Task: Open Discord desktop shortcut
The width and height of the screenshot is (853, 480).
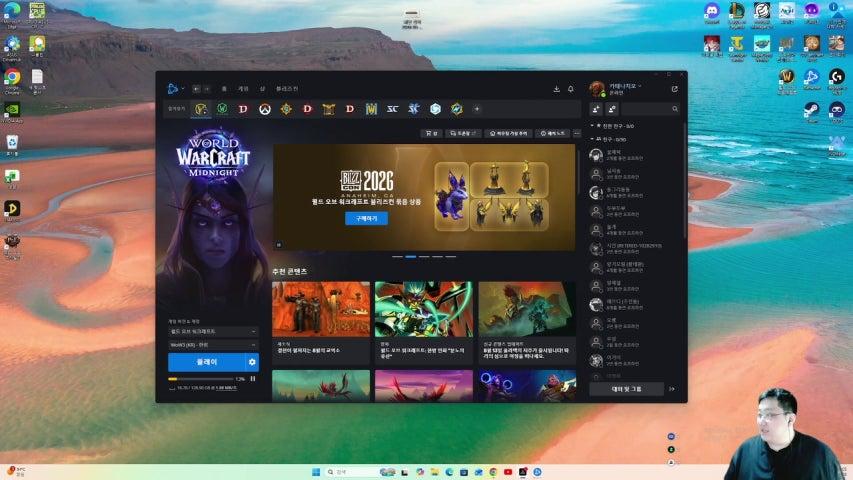Action: coord(712,13)
